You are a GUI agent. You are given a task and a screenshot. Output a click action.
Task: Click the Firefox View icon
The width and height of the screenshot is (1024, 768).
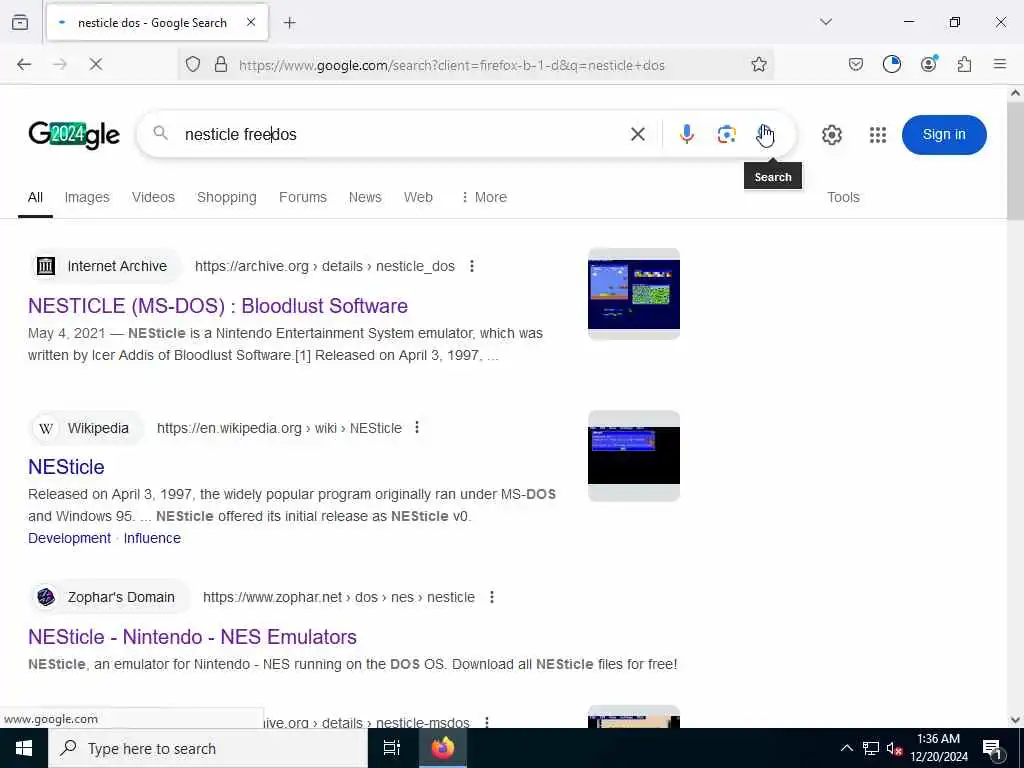[20, 22]
